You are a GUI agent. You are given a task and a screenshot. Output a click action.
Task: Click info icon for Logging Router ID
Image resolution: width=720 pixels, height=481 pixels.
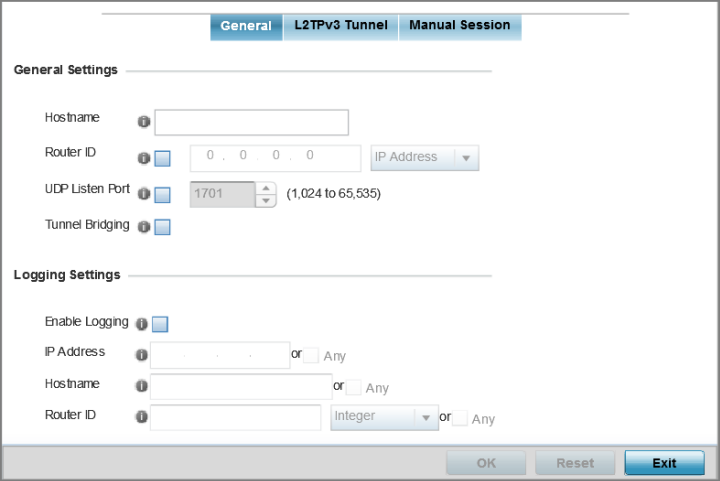tap(141, 417)
